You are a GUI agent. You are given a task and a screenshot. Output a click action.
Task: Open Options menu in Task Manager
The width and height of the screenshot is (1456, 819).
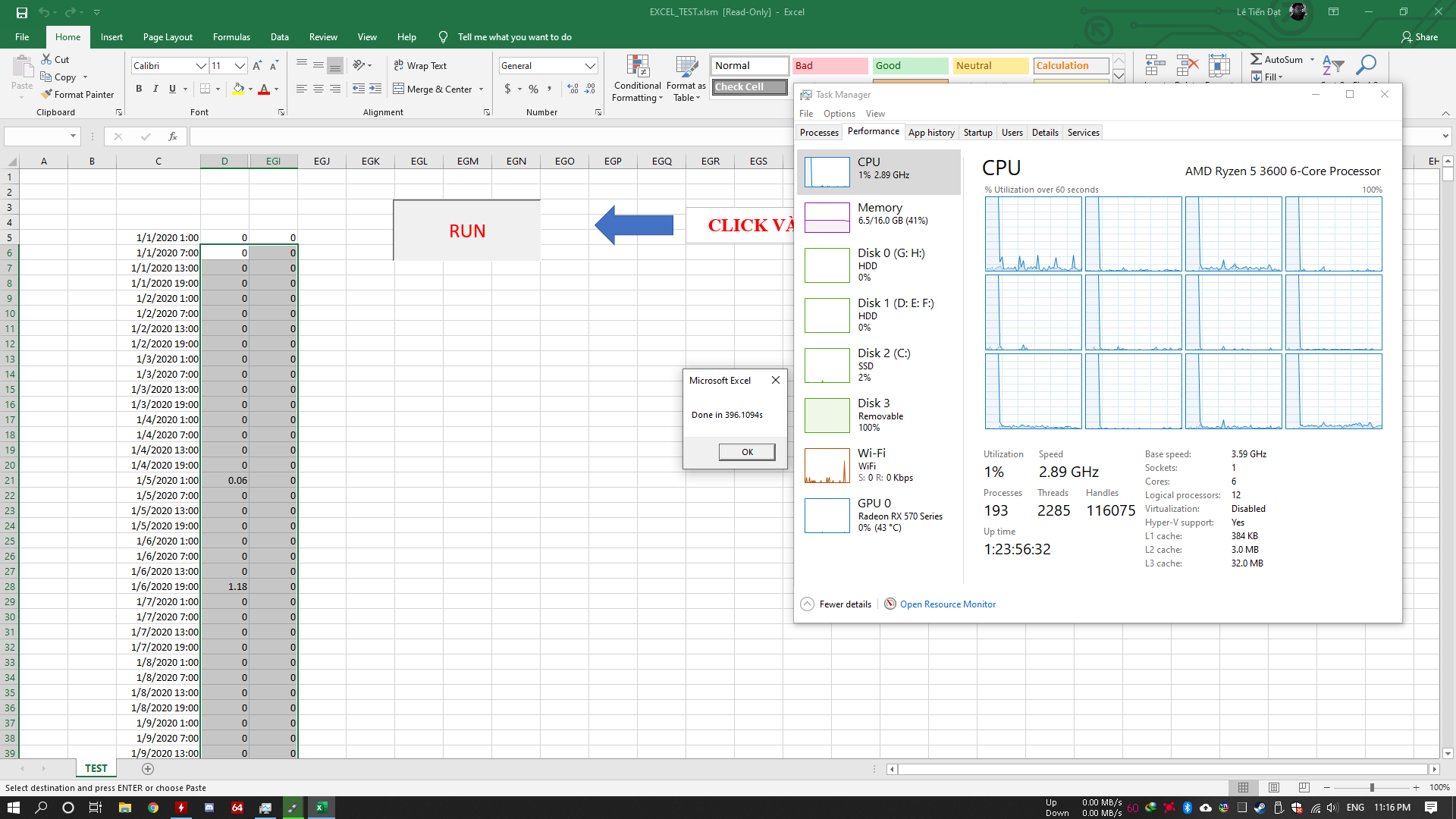(839, 114)
